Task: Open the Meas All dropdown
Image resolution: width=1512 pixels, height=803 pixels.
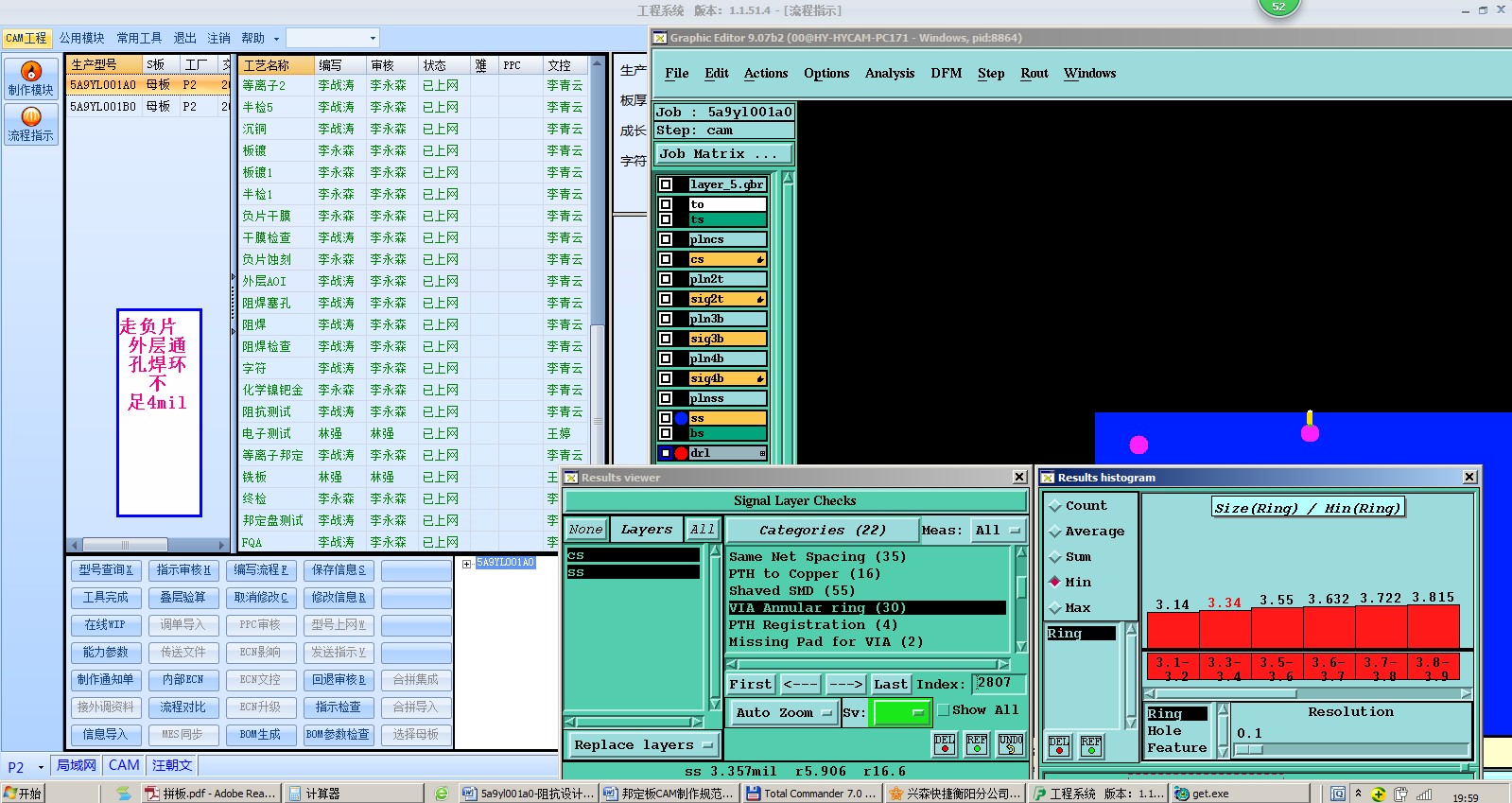Action: 999,531
